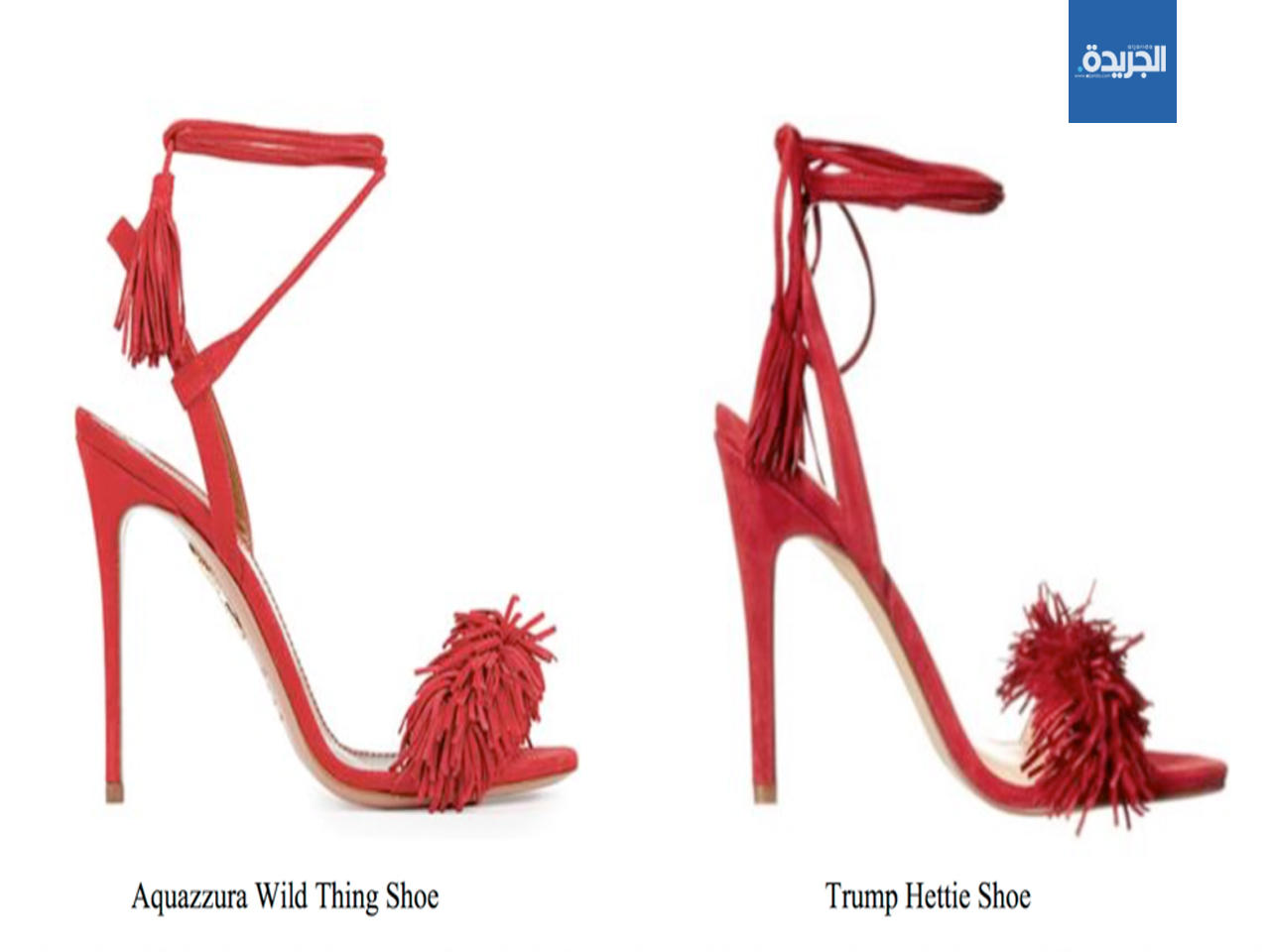
Task: Click the Trump Hettie Shoe caption
Action: tap(928, 896)
